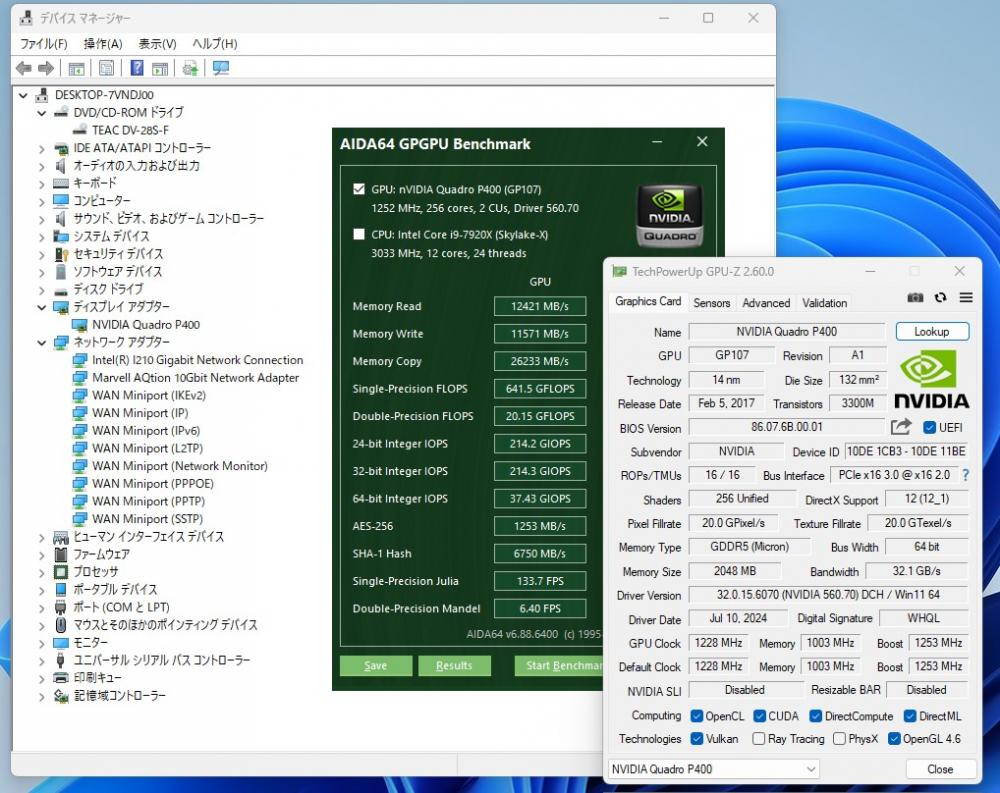Collapse the DVD/CD-ROM ドライブ node
Viewport: 1000px width, 793px height.
point(41,113)
